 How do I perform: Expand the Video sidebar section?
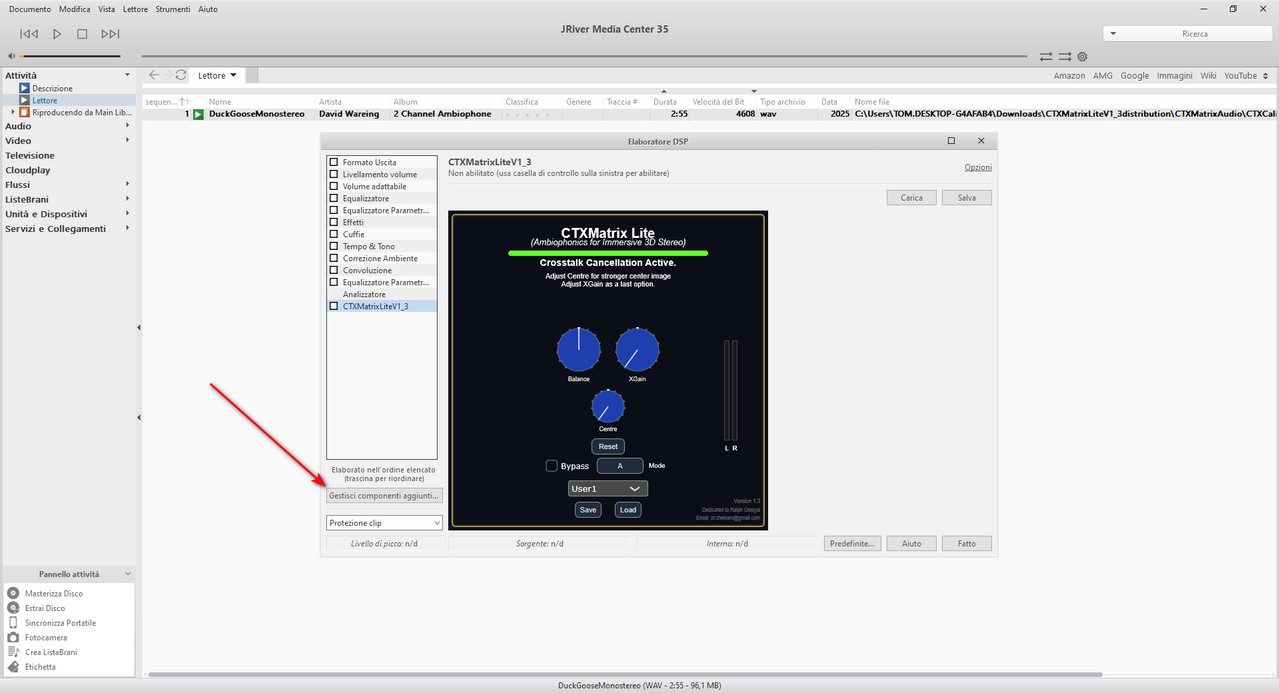(127, 141)
